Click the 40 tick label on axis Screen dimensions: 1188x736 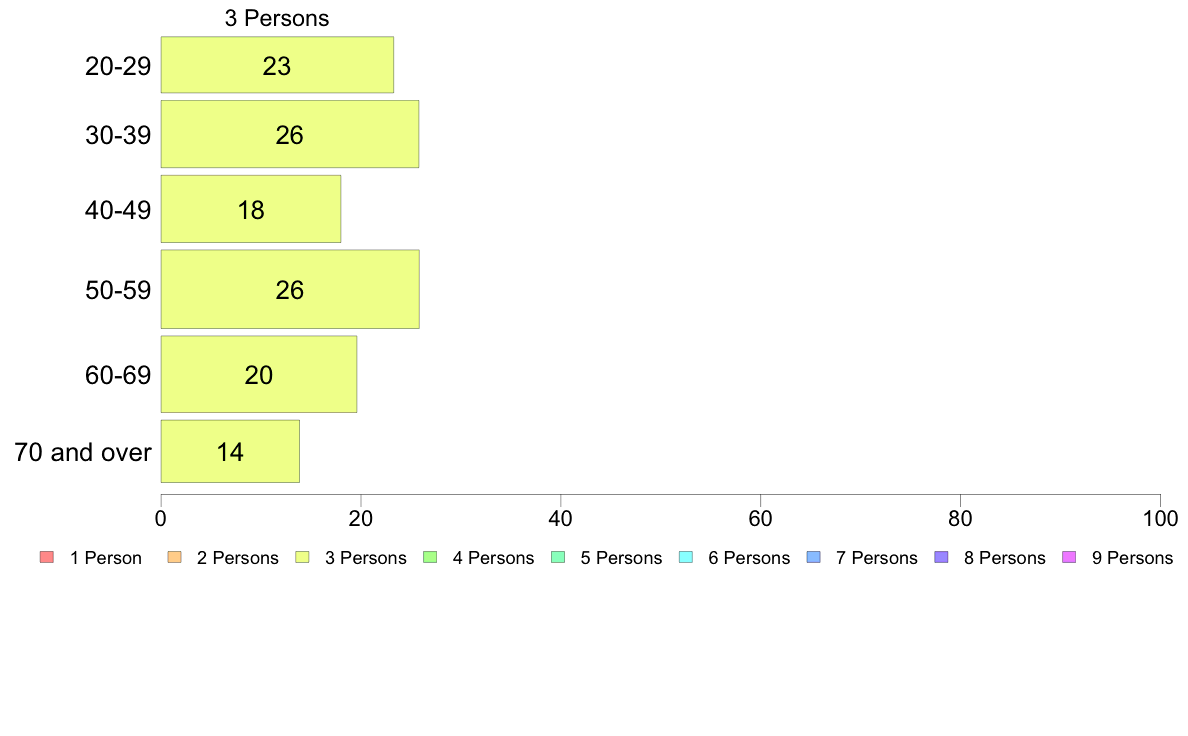tap(561, 519)
